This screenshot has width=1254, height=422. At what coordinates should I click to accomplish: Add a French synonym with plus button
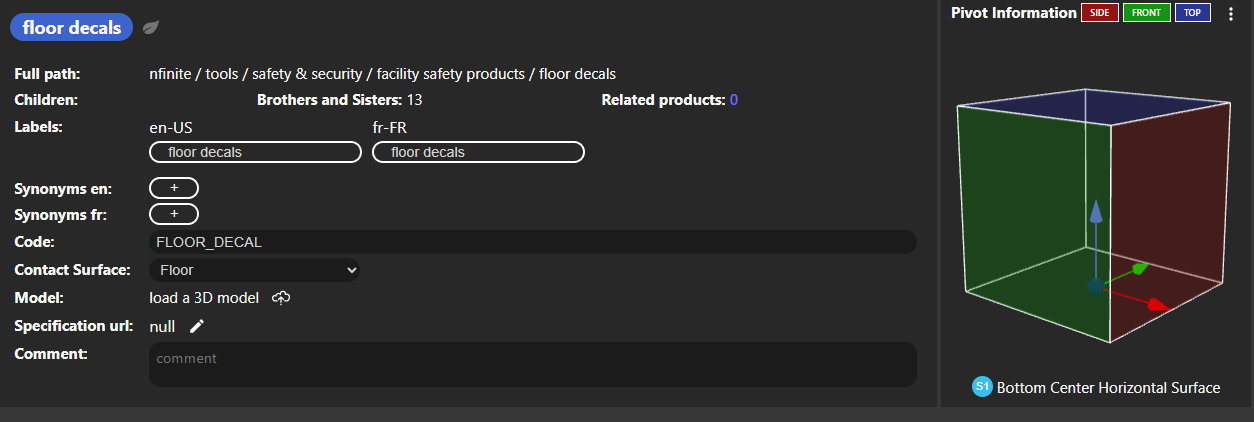(x=174, y=214)
